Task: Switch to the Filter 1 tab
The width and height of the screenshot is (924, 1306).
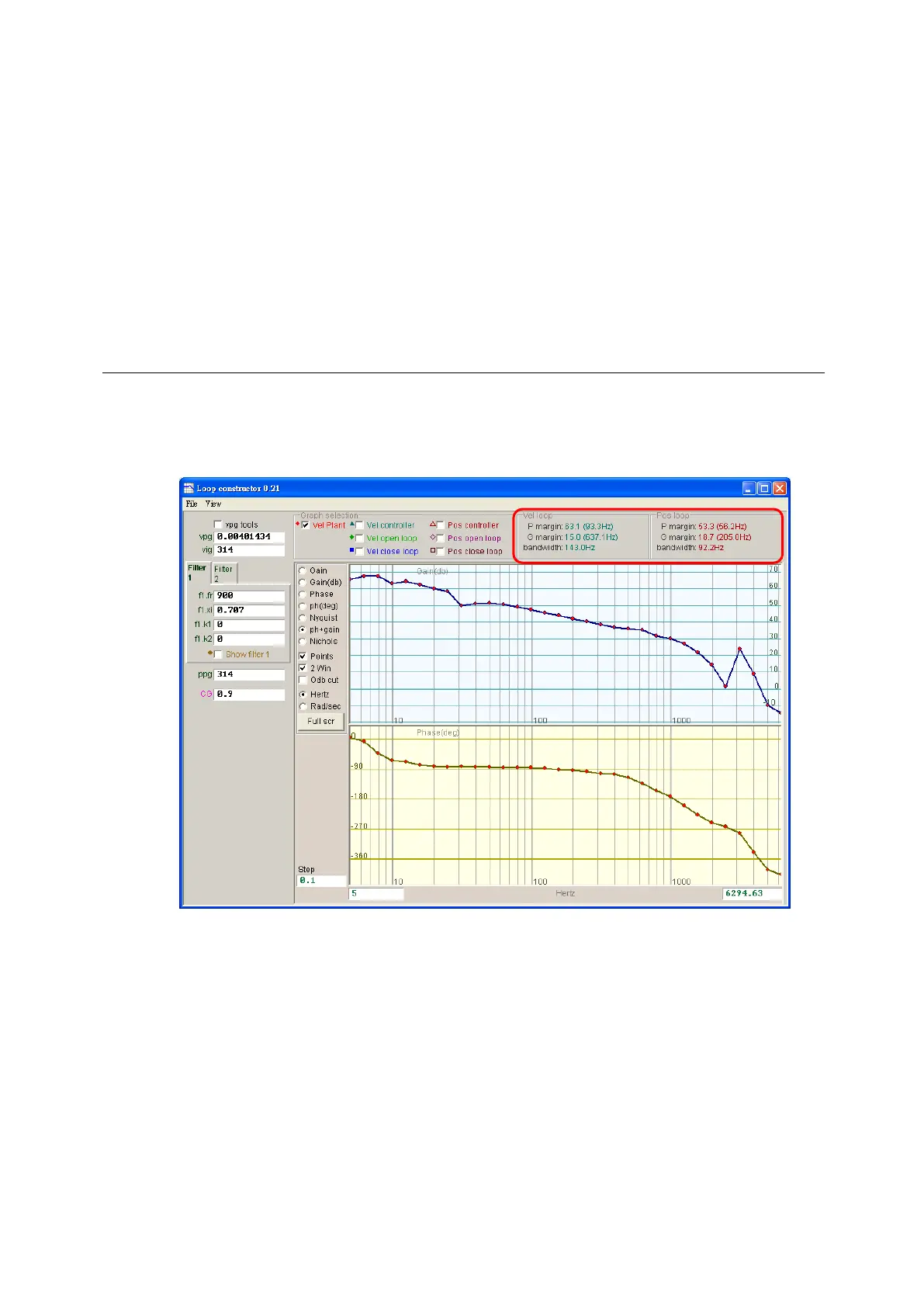Action: (x=198, y=573)
